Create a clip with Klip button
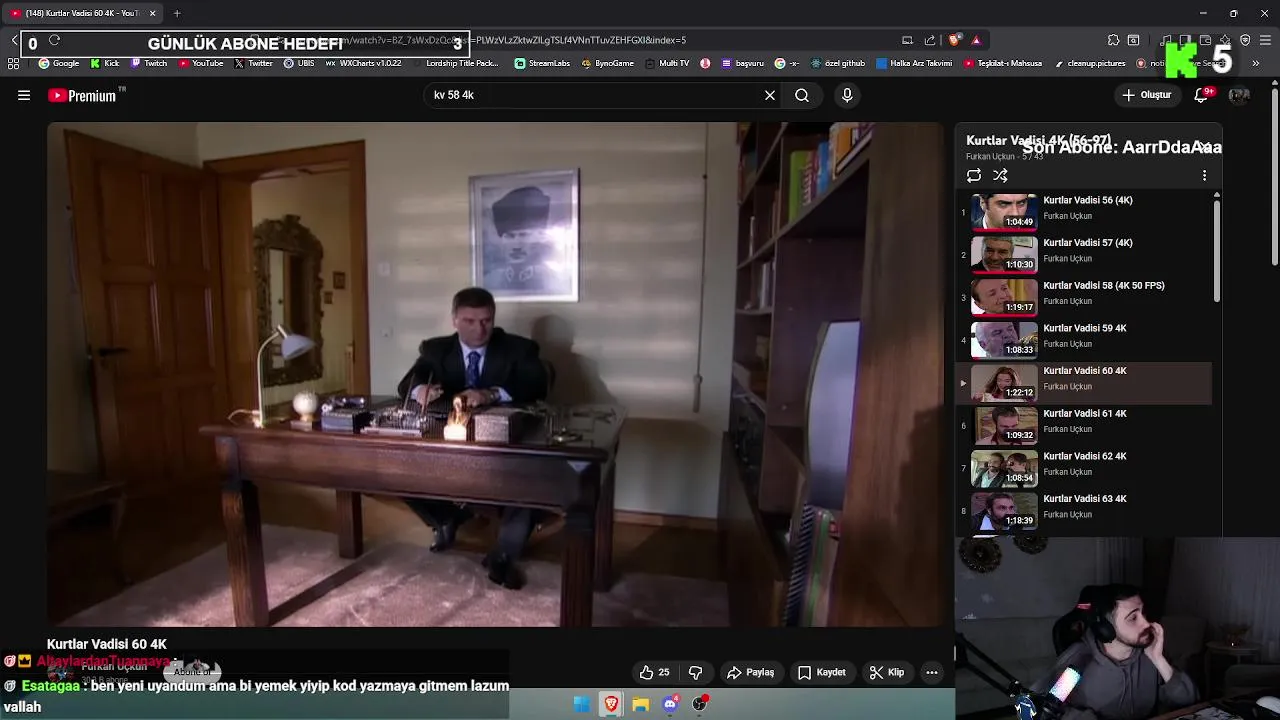Image resolution: width=1280 pixels, height=720 pixels. 886,672
